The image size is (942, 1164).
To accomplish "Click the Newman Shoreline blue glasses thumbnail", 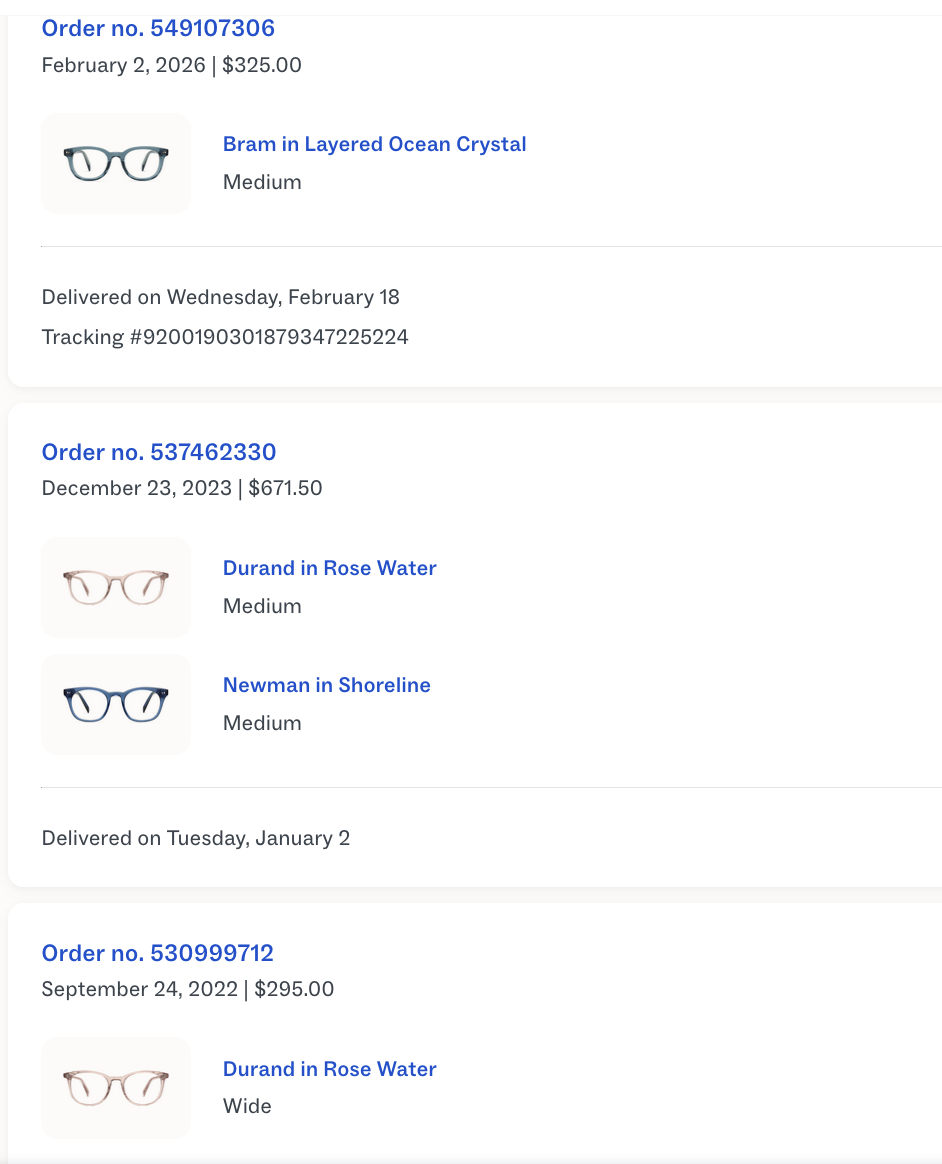I will pos(116,705).
